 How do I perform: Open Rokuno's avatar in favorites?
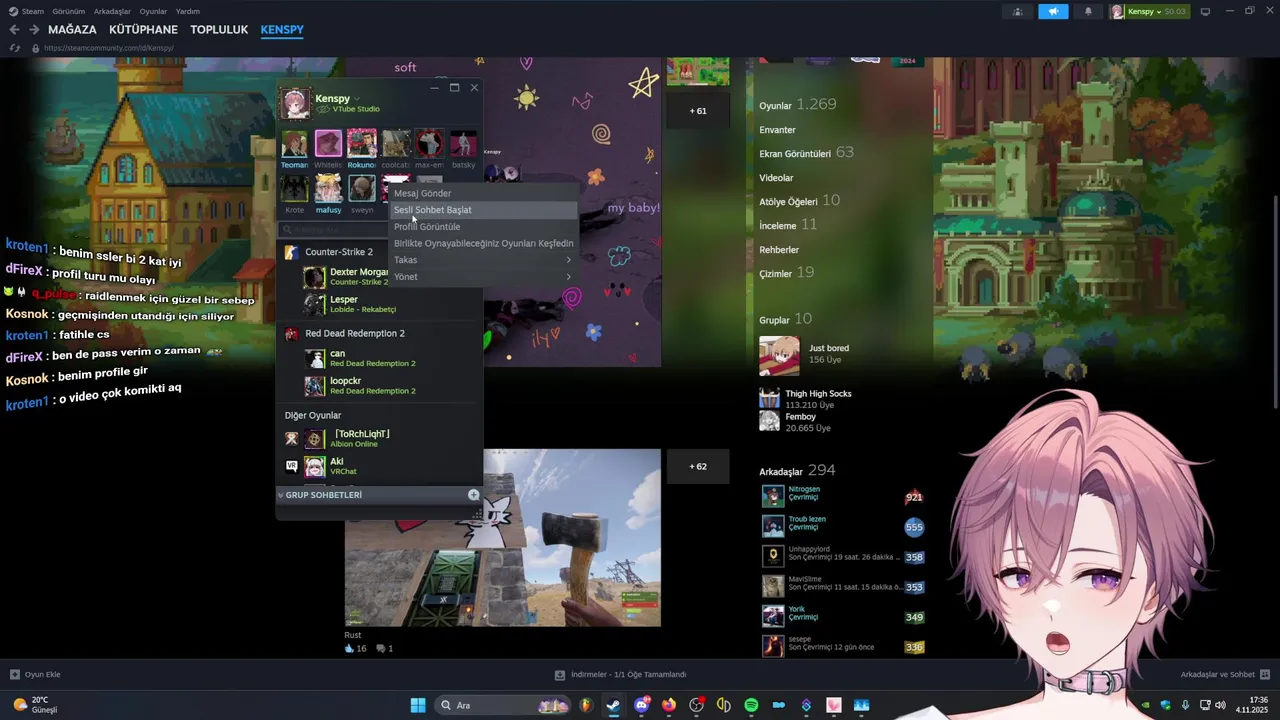(x=362, y=144)
